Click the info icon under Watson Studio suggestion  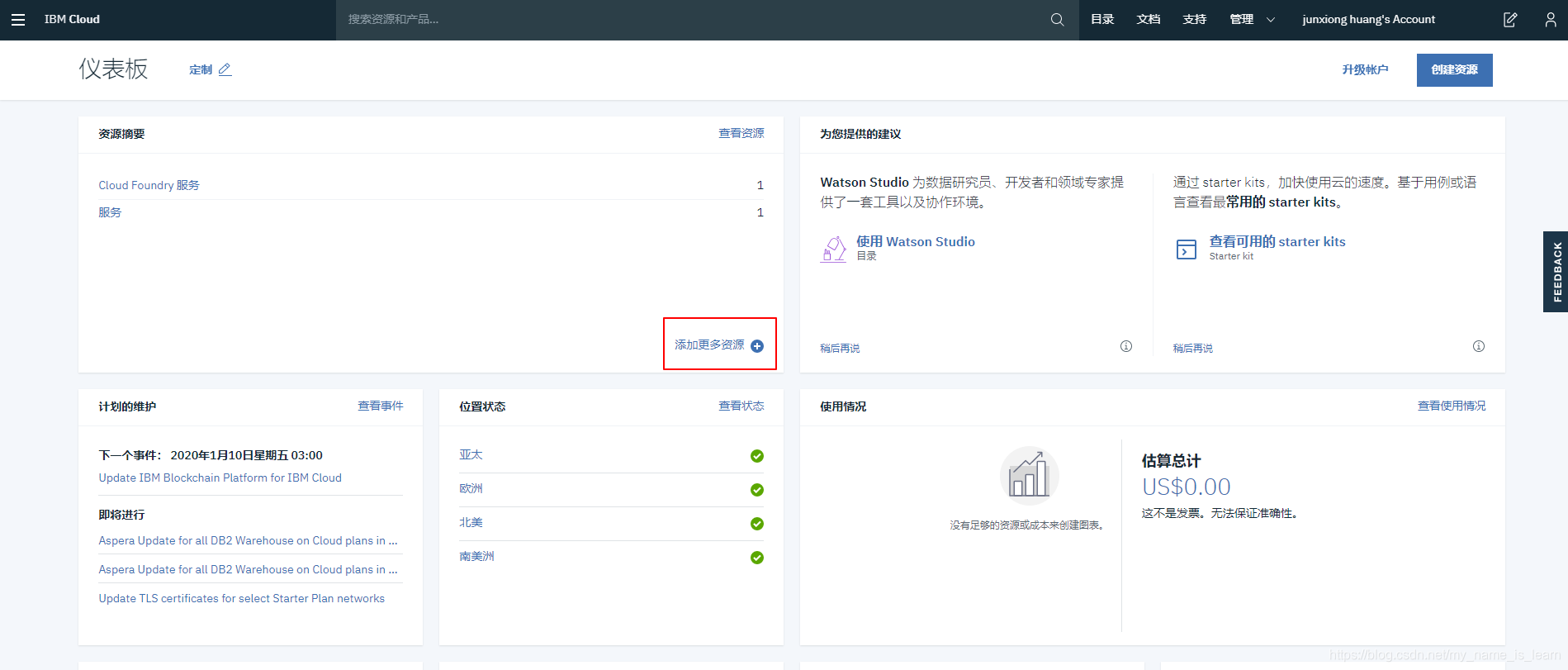[1126, 346]
